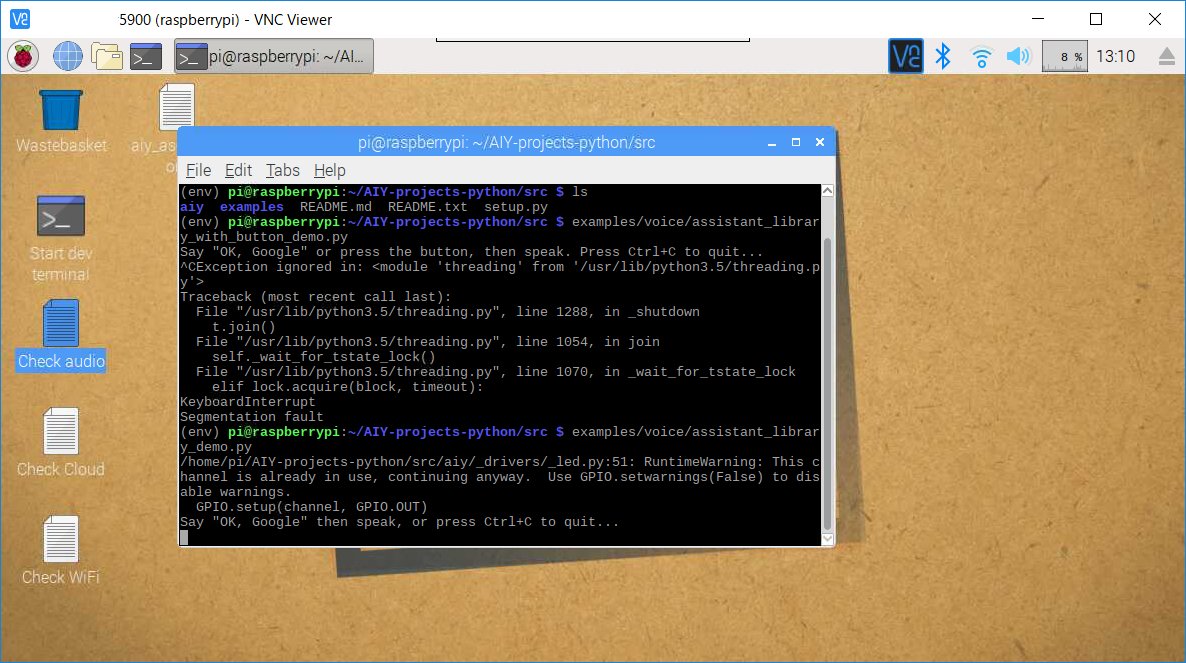The width and height of the screenshot is (1186, 663).
Task: Select the pi@raspberrypi taskbar window button
Action: (x=274, y=57)
